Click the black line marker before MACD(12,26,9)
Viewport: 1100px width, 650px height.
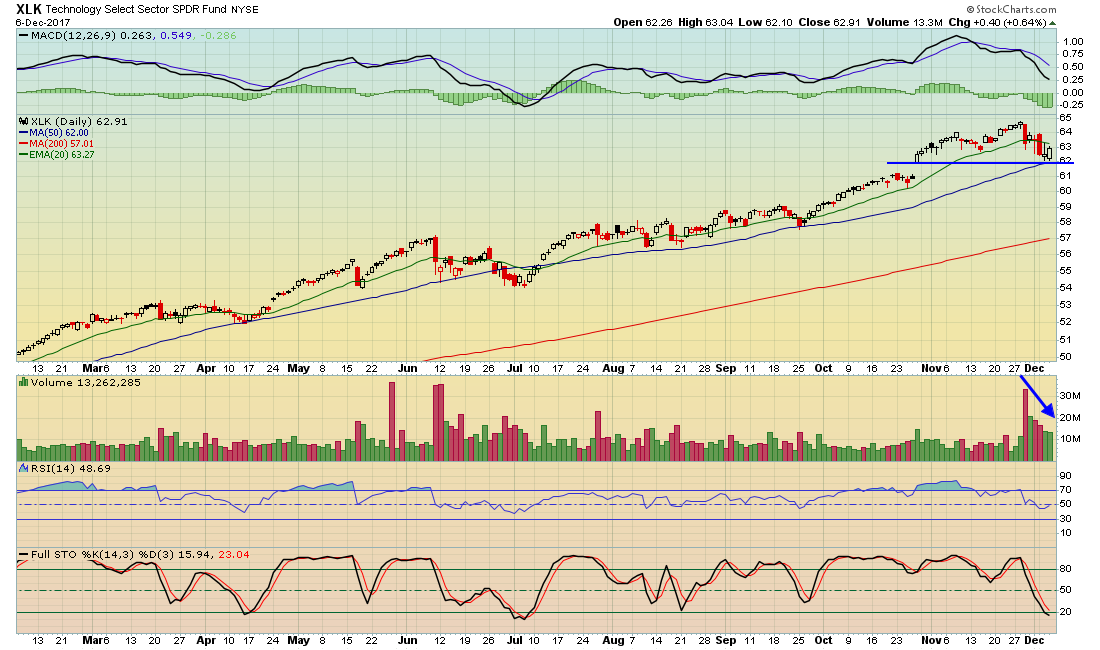click(x=23, y=35)
